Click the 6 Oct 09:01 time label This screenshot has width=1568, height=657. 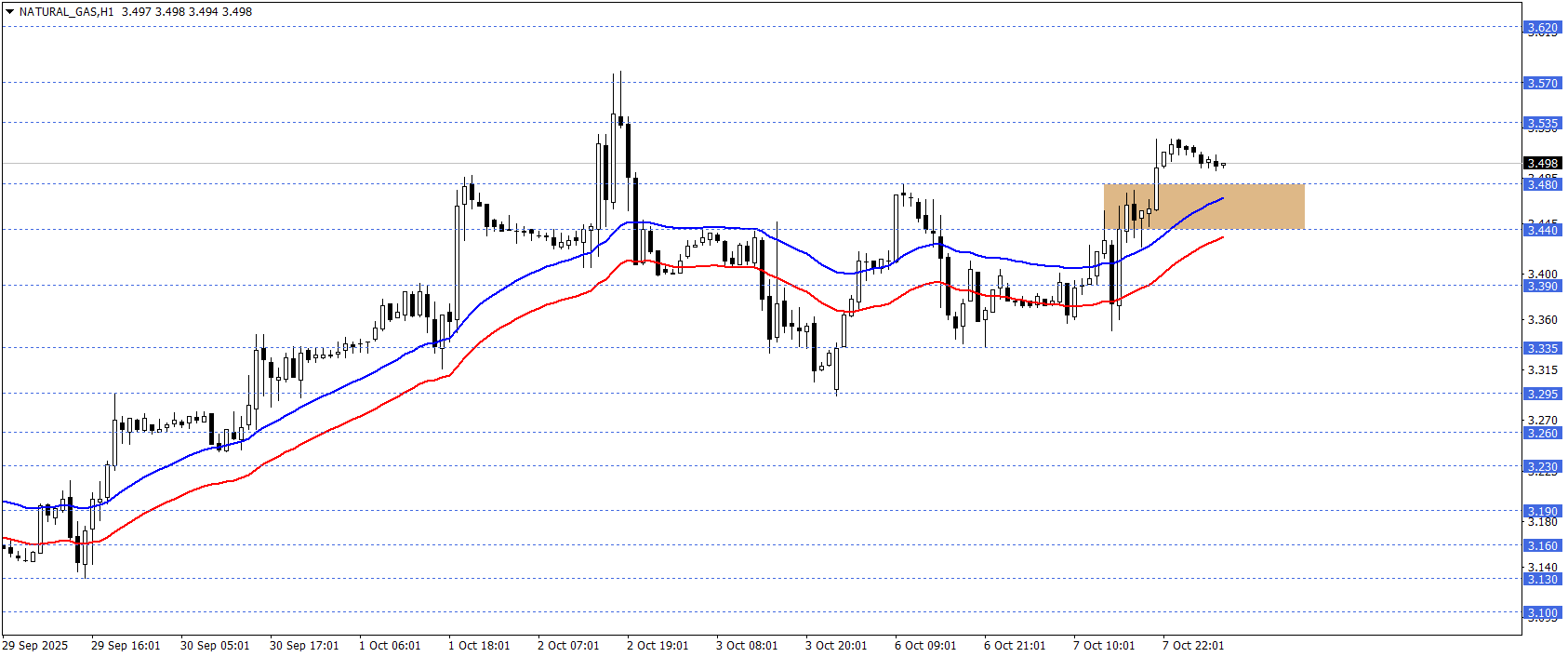[925, 646]
